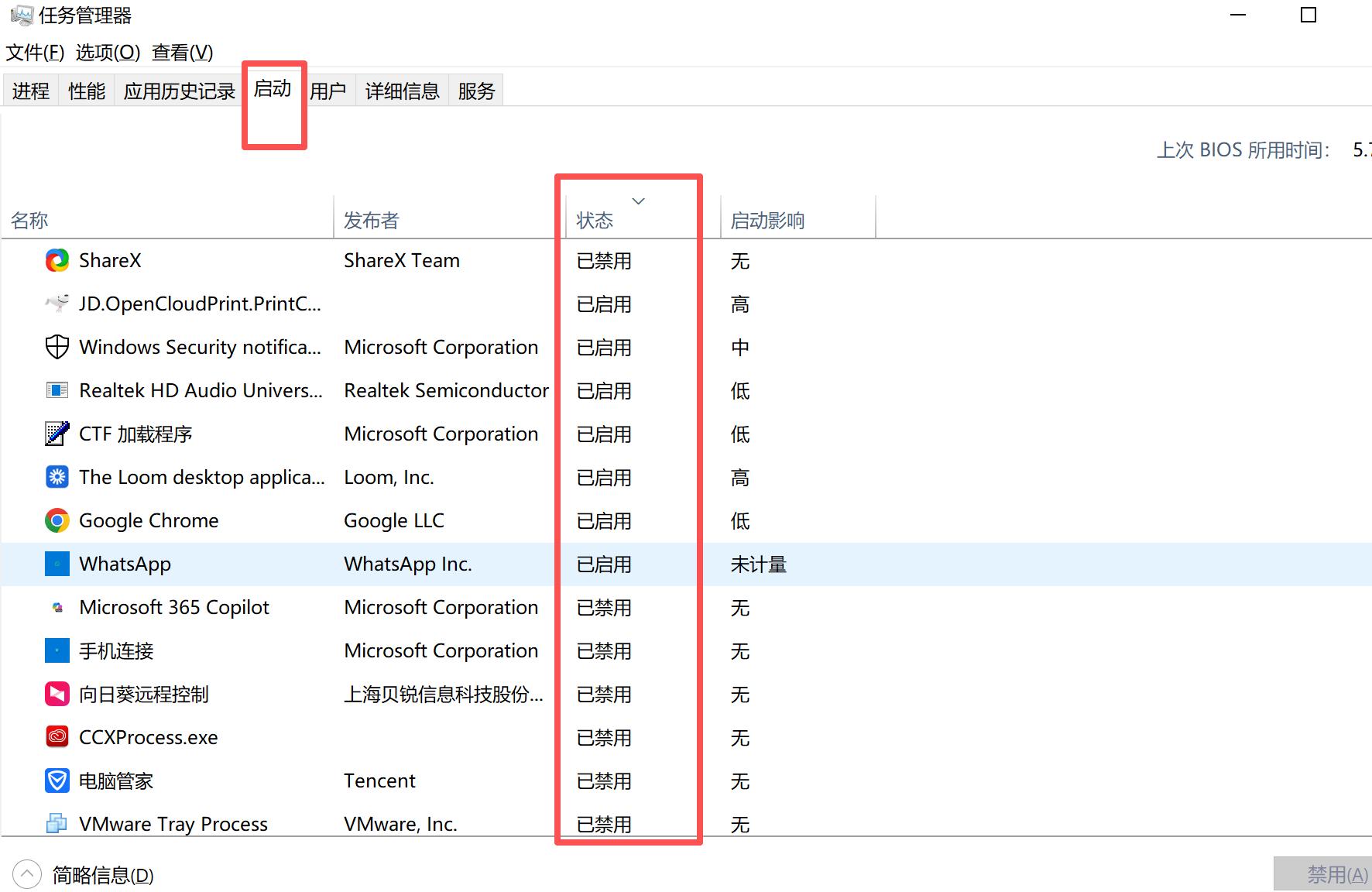Select the ShareX application icon
This screenshot has height=892, width=1372.
point(55,260)
